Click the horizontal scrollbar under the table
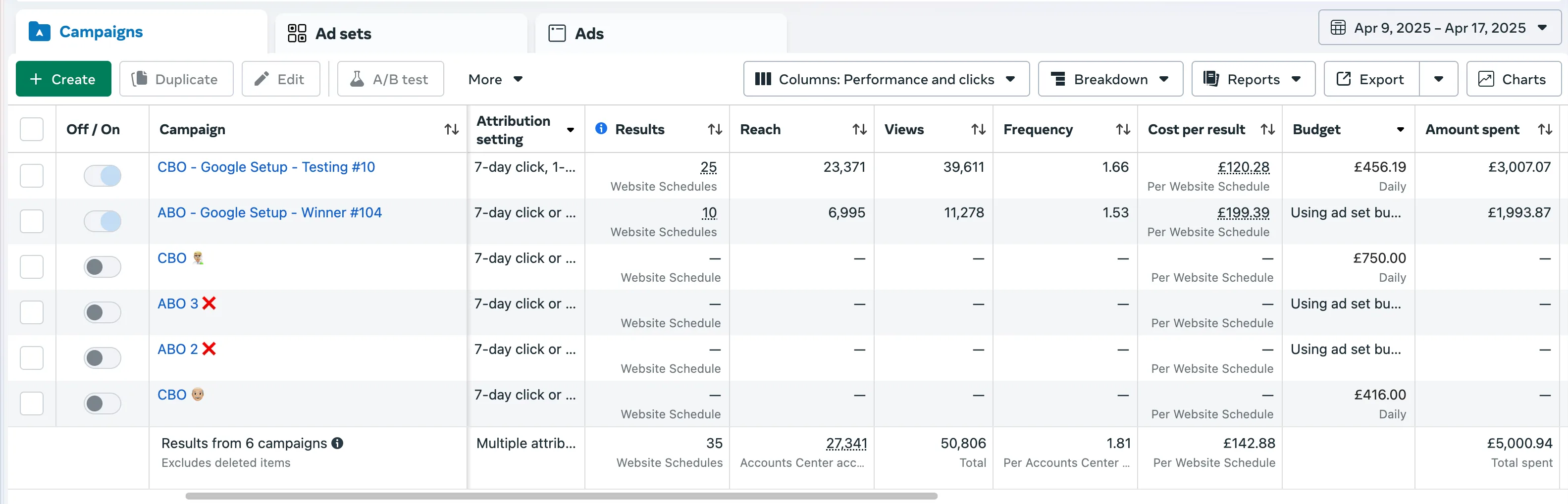1568x504 pixels. (x=561, y=496)
